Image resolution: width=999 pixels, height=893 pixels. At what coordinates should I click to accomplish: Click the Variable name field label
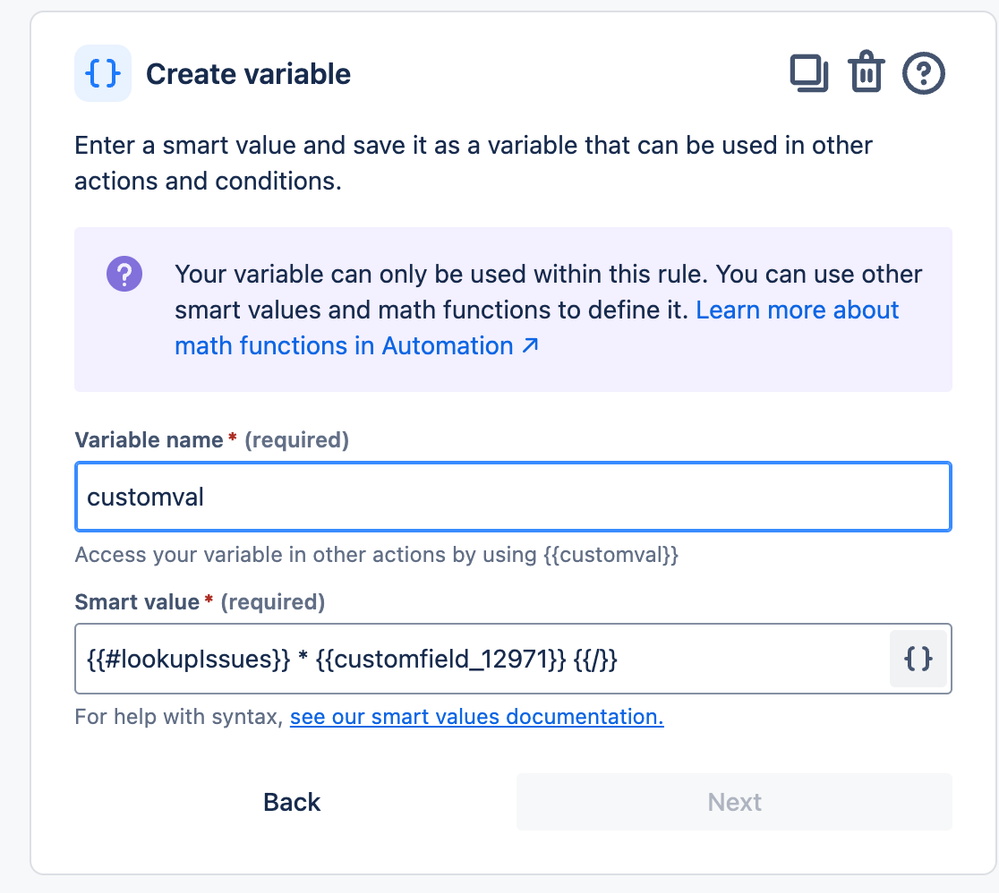click(149, 440)
